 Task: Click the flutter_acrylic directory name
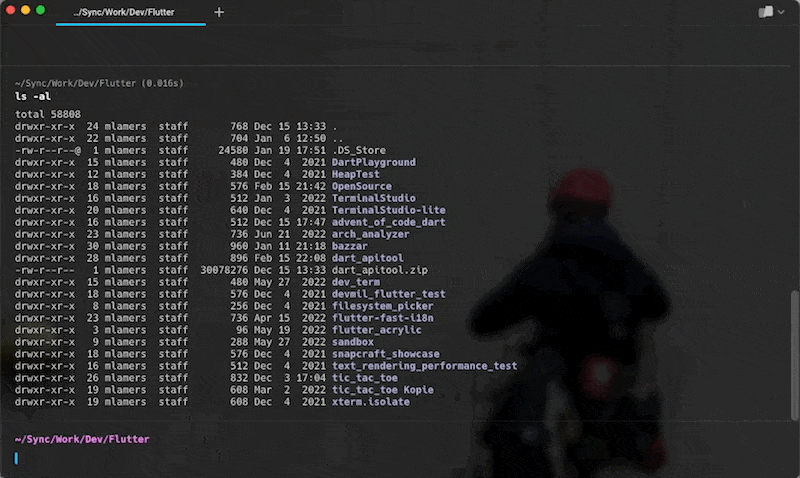point(377,330)
